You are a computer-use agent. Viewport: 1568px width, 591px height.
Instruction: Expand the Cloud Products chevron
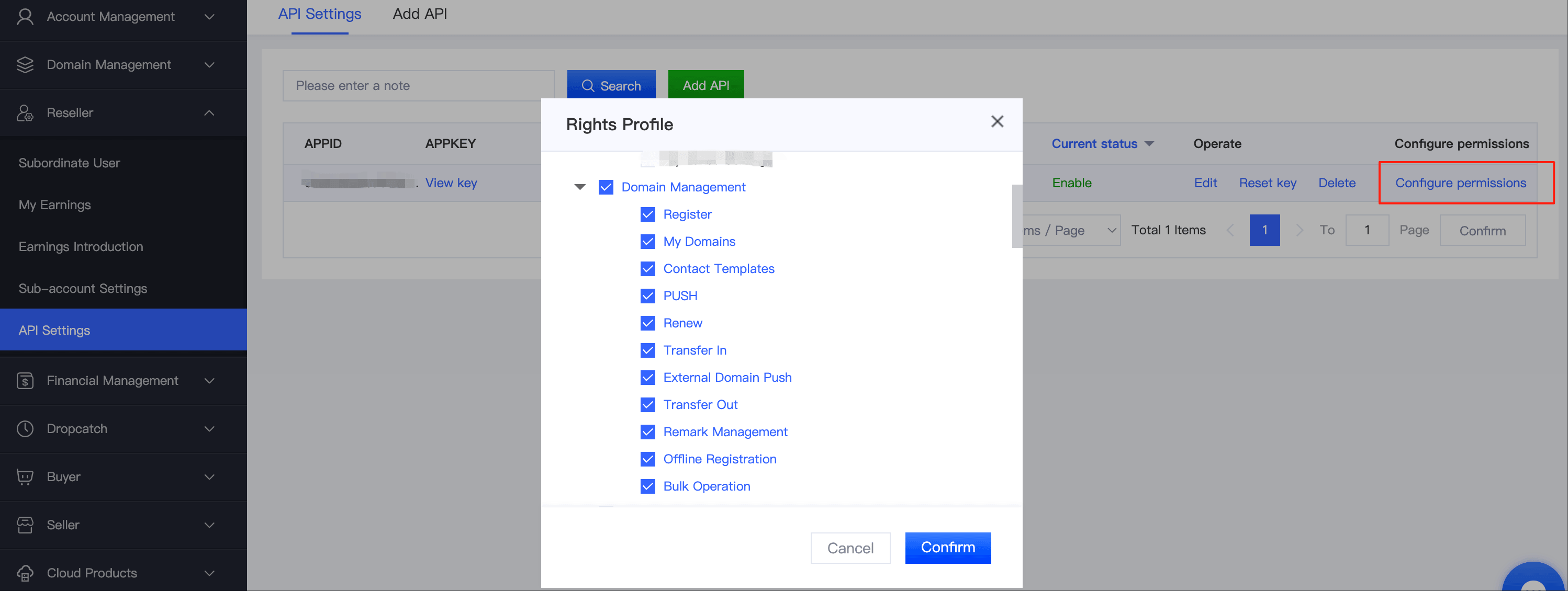209,573
